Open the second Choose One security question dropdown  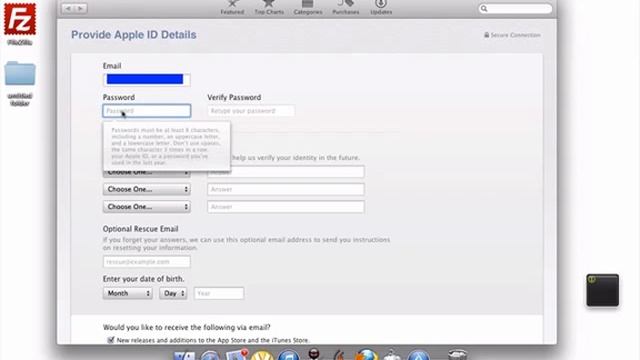click(147, 189)
